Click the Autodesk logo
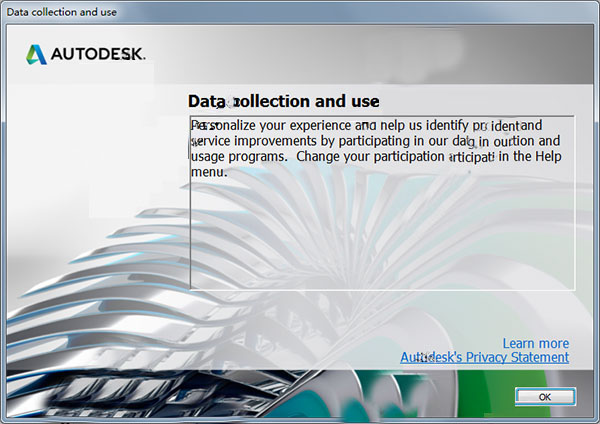This screenshot has width=600, height=424. coord(86,54)
